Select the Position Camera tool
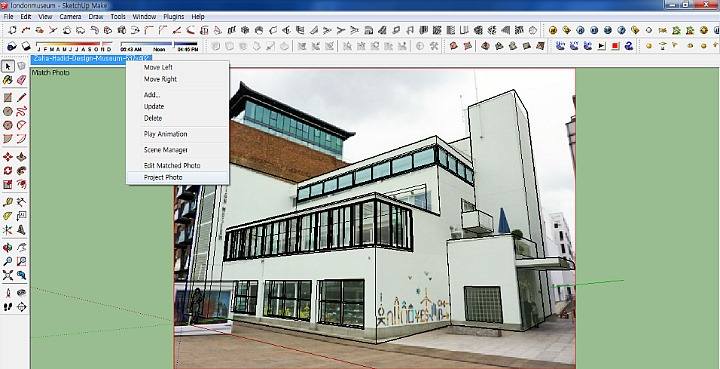This screenshot has height=369, width=720. point(8,293)
